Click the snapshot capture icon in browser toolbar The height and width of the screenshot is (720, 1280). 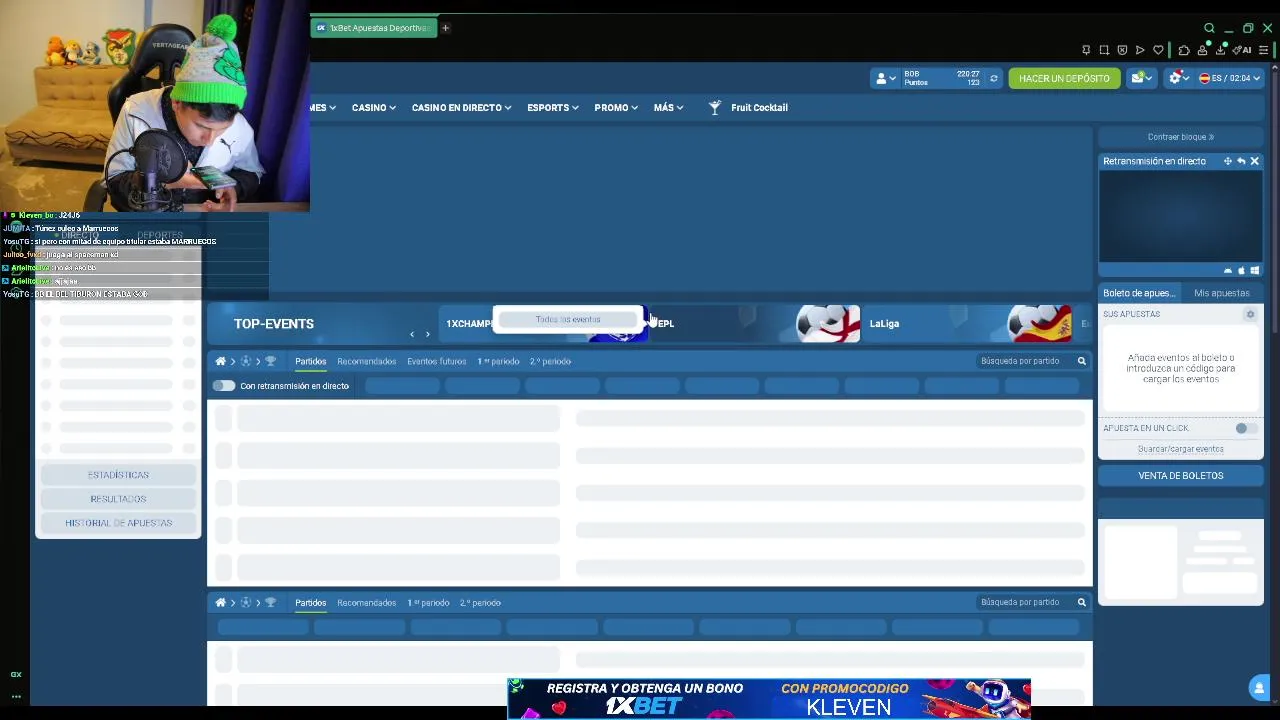[x=1104, y=50]
